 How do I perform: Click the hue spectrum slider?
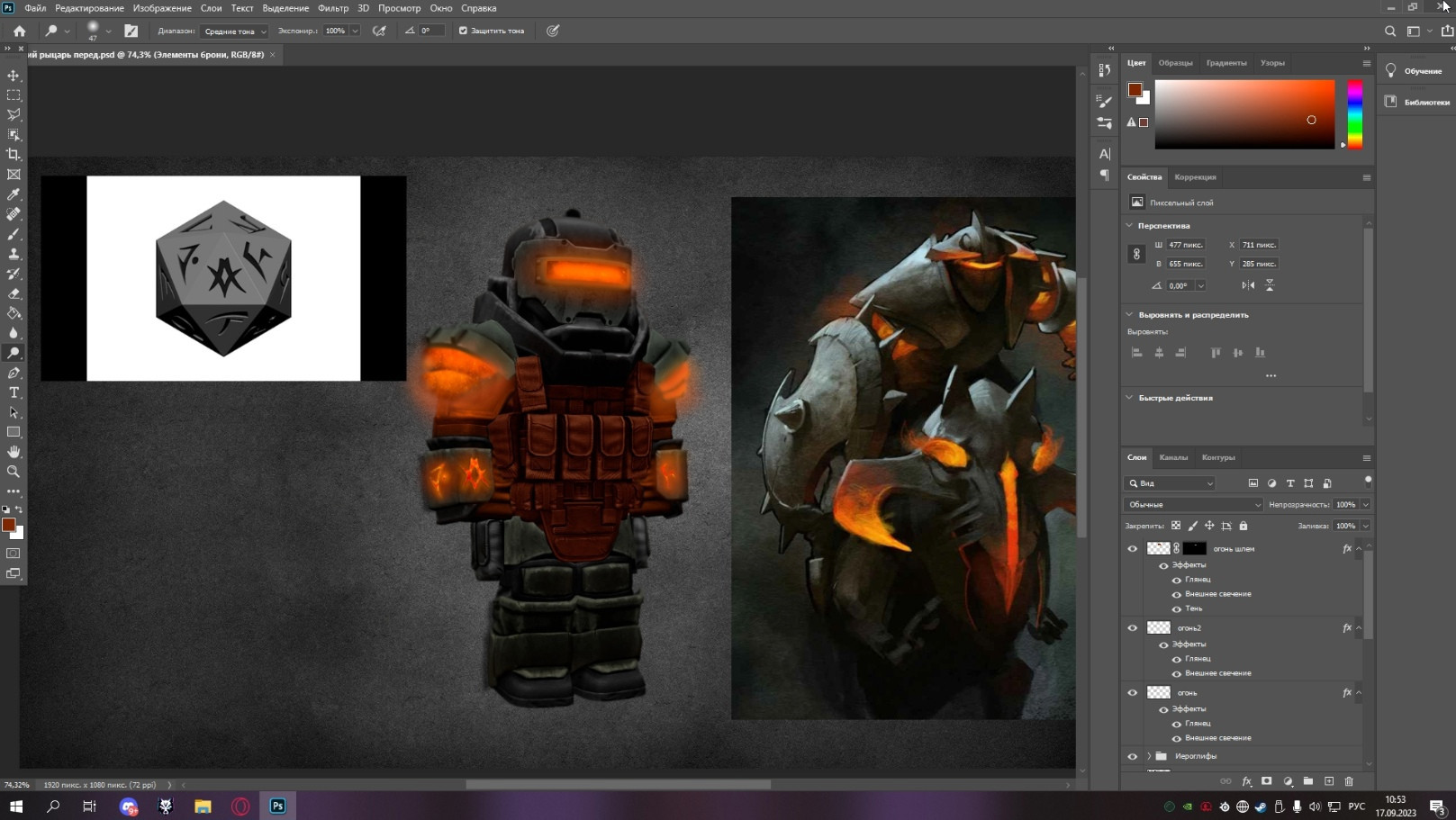(x=1354, y=114)
